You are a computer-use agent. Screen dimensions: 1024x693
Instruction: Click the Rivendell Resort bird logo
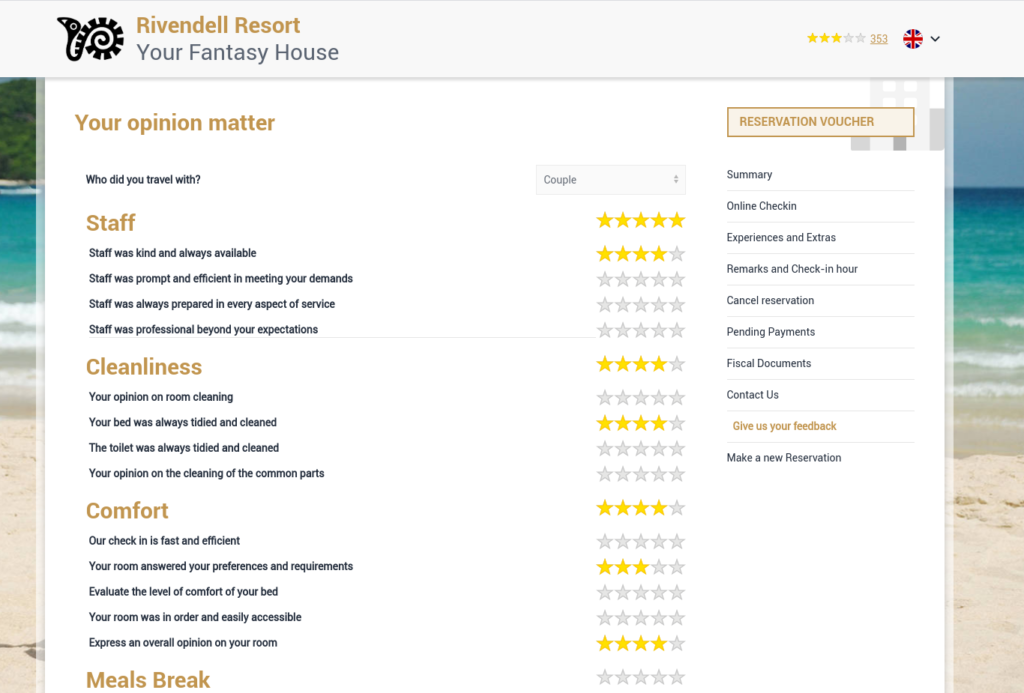[90, 39]
